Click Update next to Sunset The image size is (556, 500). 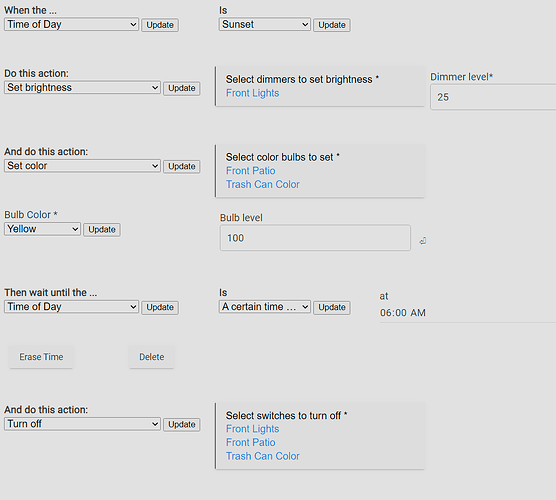tap(332, 25)
